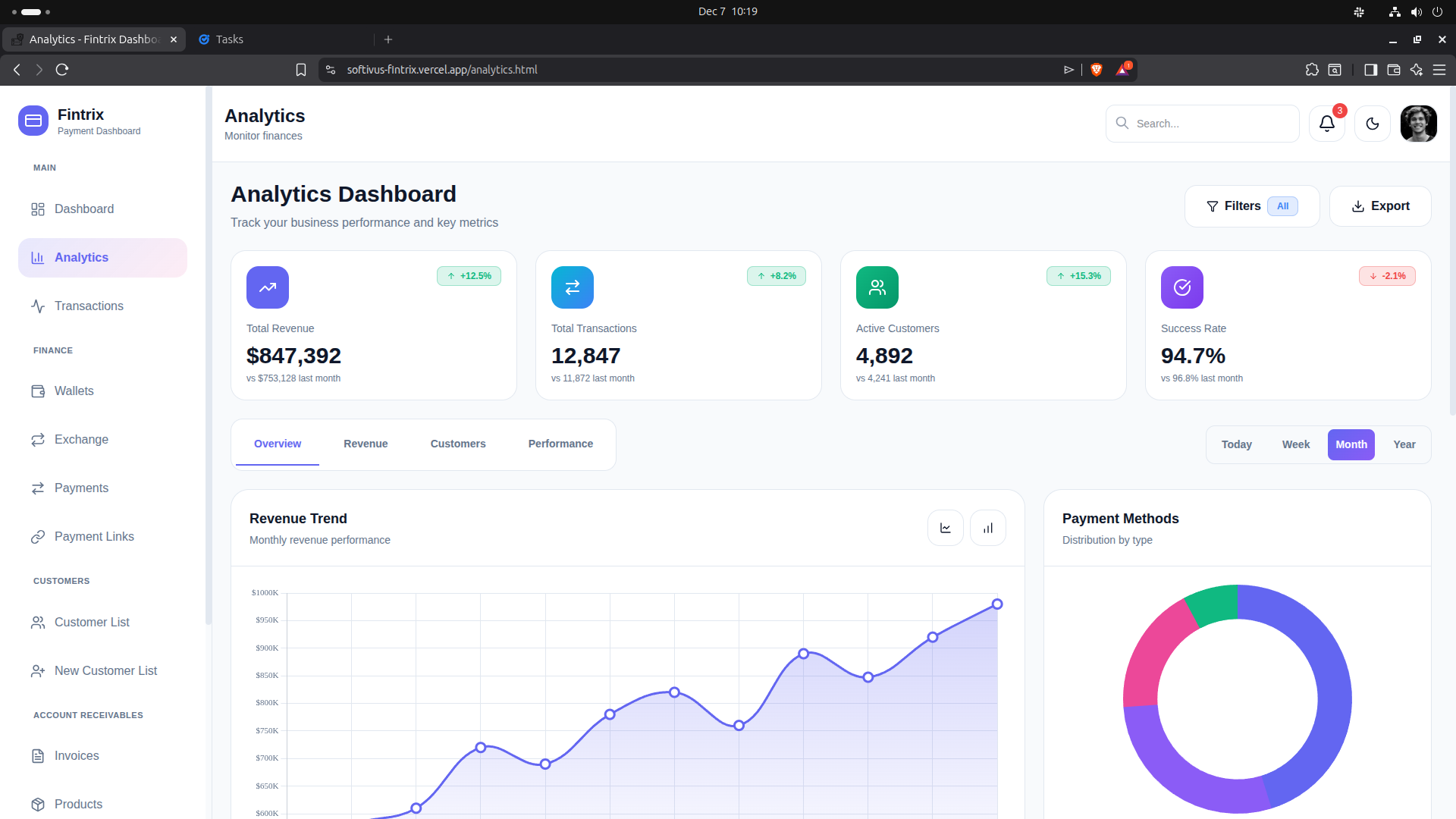Screen dimensions: 1456x819
Task: Switch the time range to Year
Action: click(1404, 444)
